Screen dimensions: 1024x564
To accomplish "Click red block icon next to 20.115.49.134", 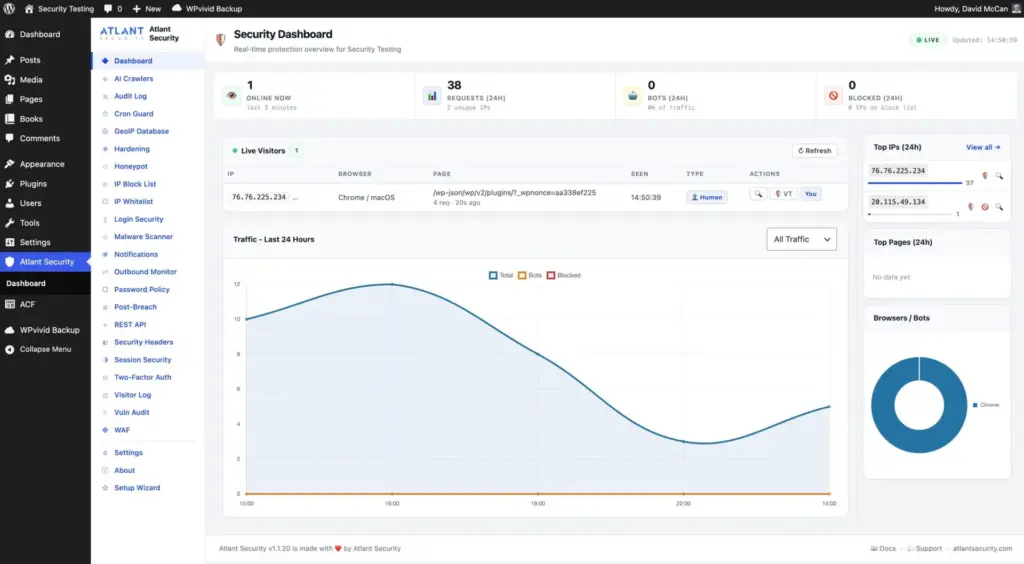I will click(985, 207).
